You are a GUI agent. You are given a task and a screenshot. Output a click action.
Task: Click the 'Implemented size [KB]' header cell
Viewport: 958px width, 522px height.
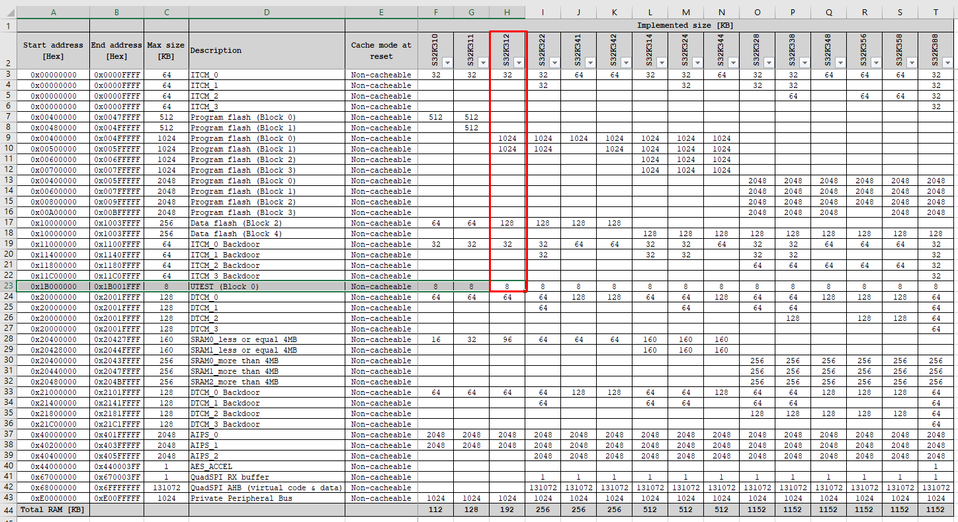pyautogui.click(x=686, y=26)
